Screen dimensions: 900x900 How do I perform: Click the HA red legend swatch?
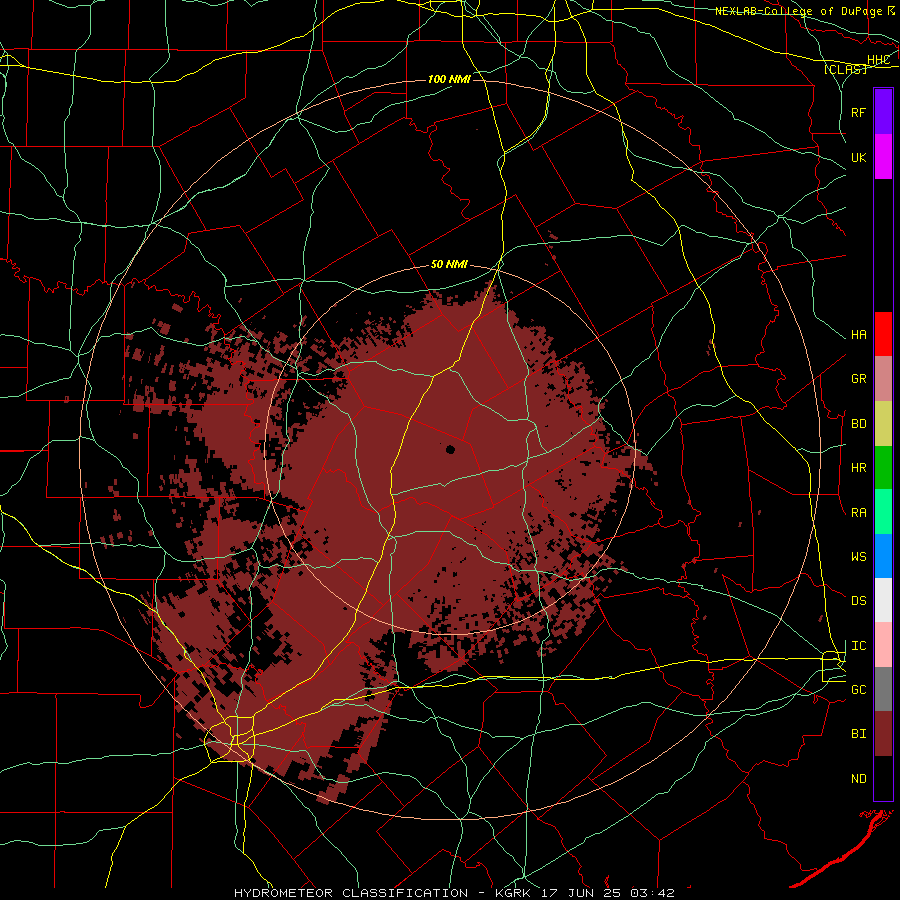tap(883, 334)
